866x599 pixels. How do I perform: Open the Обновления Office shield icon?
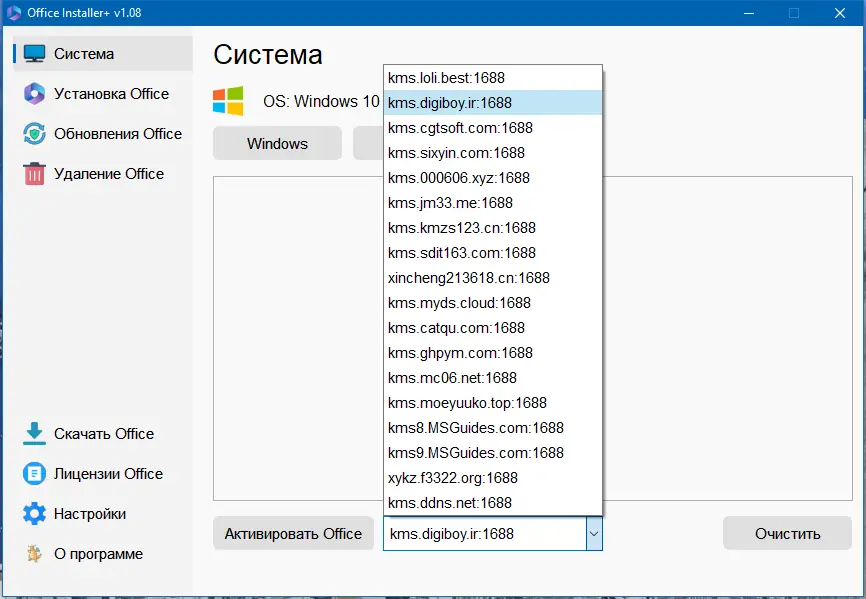[x=34, y=134]
